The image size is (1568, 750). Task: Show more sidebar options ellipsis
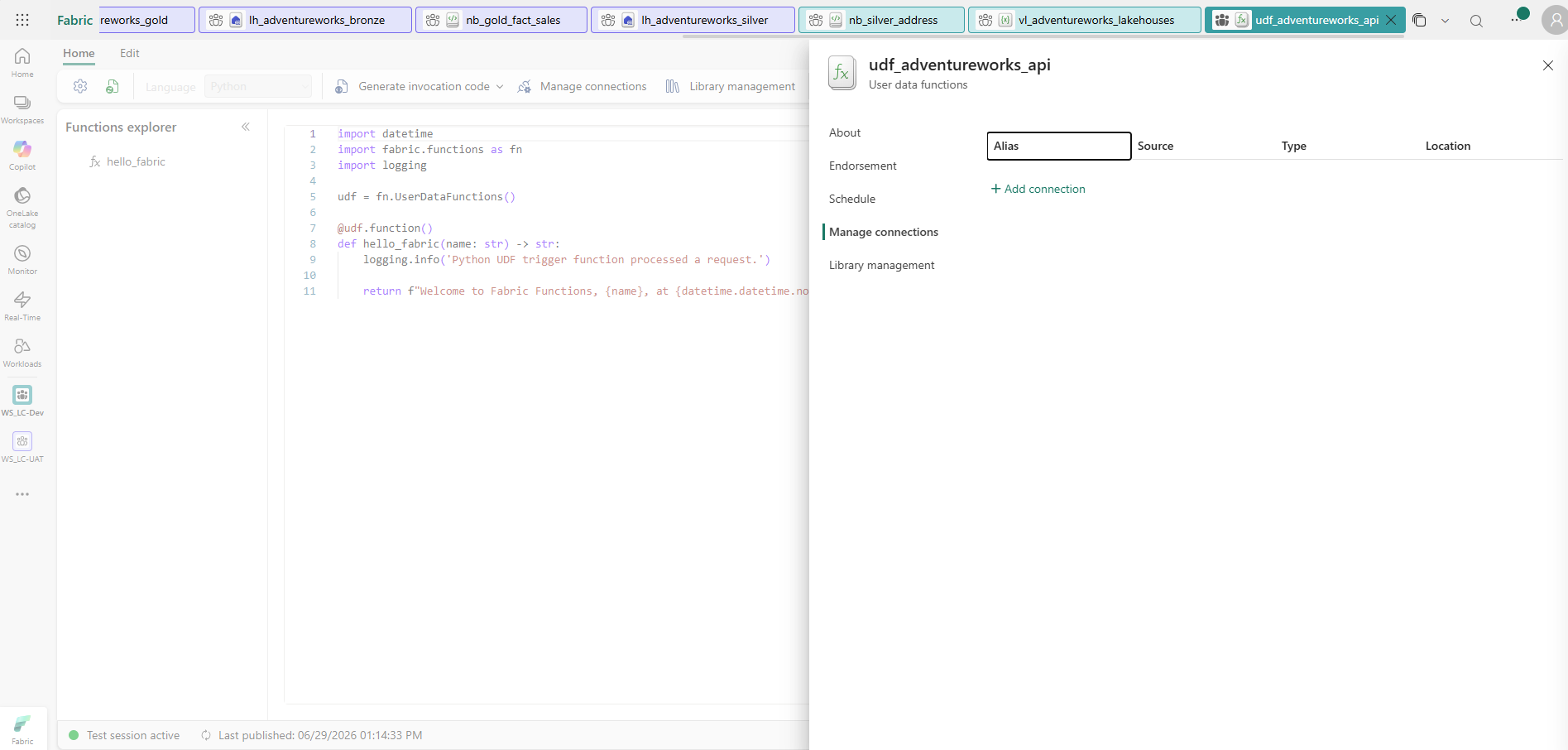[x=22, y=494]
